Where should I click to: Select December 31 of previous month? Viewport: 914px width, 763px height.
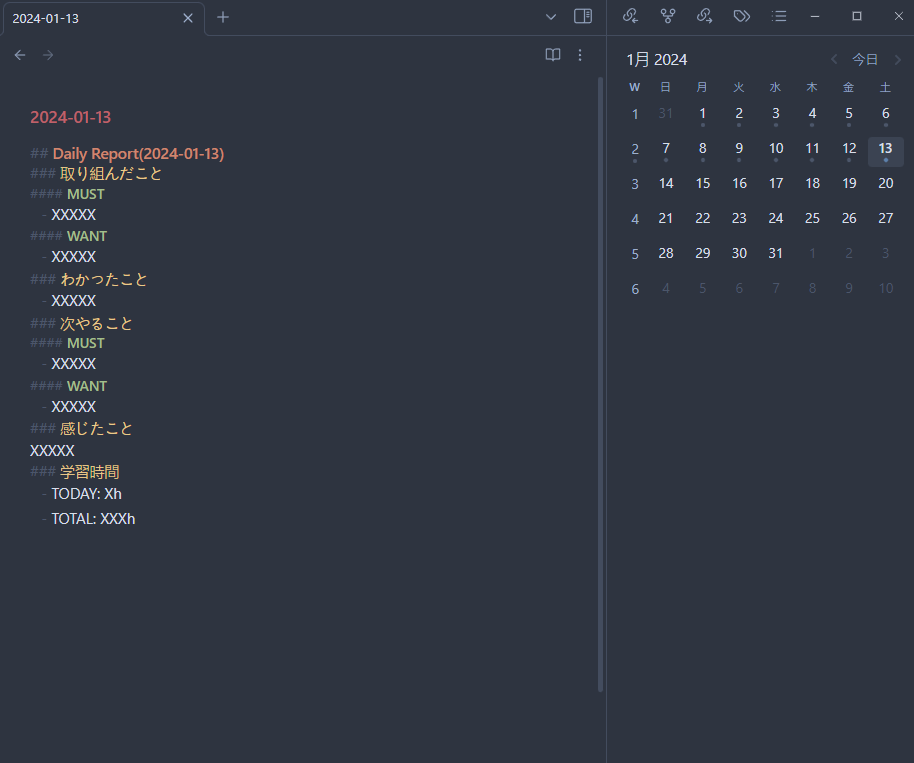point(666,114)
